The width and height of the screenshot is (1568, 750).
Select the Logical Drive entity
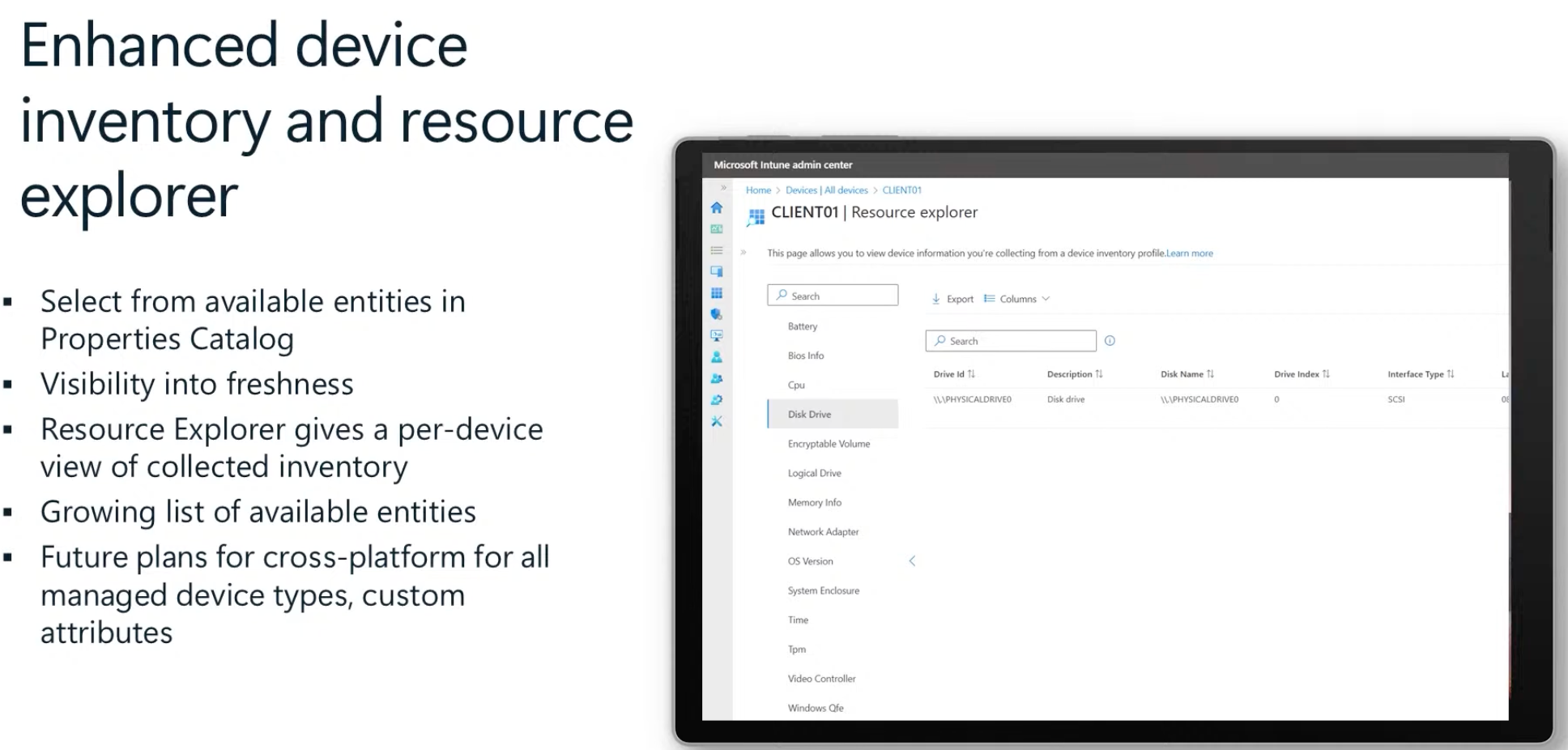833,473
